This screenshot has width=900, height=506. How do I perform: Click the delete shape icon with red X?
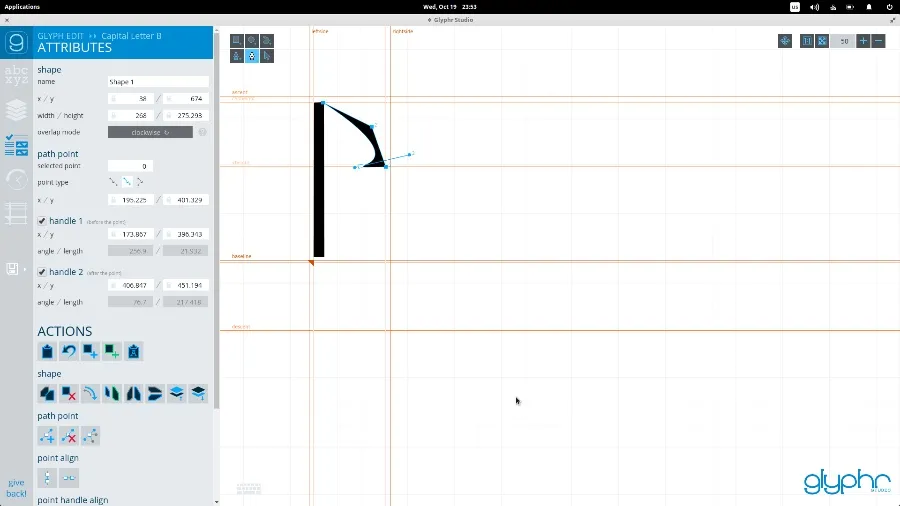[x=69, y=393]
